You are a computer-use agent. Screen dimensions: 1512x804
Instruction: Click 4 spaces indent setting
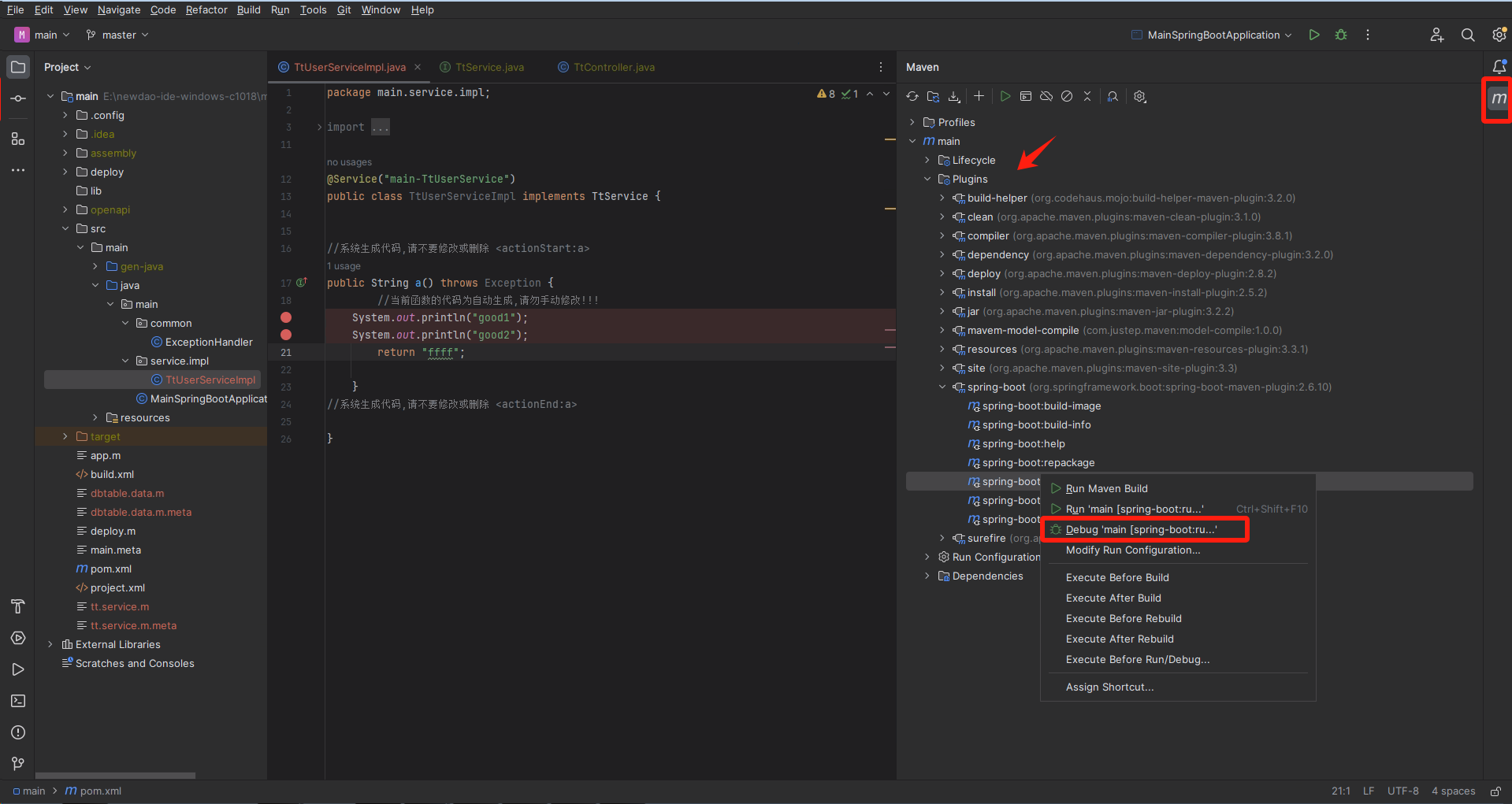point(1453,791)
